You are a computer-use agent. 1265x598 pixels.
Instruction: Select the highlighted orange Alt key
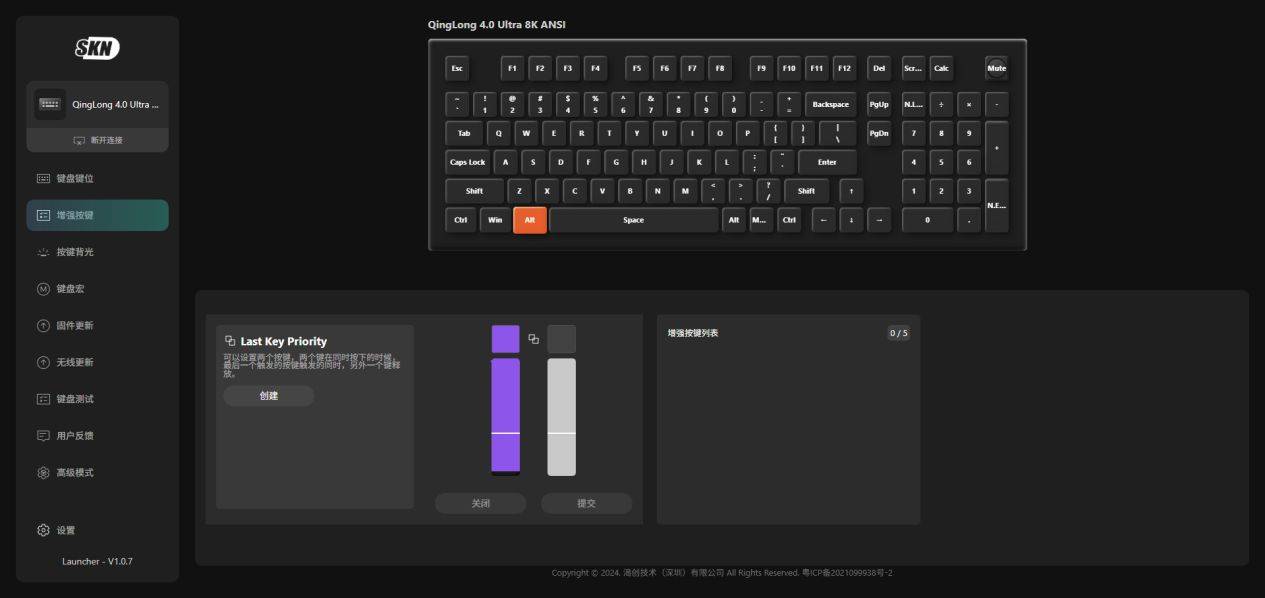[x=529, y=220]
